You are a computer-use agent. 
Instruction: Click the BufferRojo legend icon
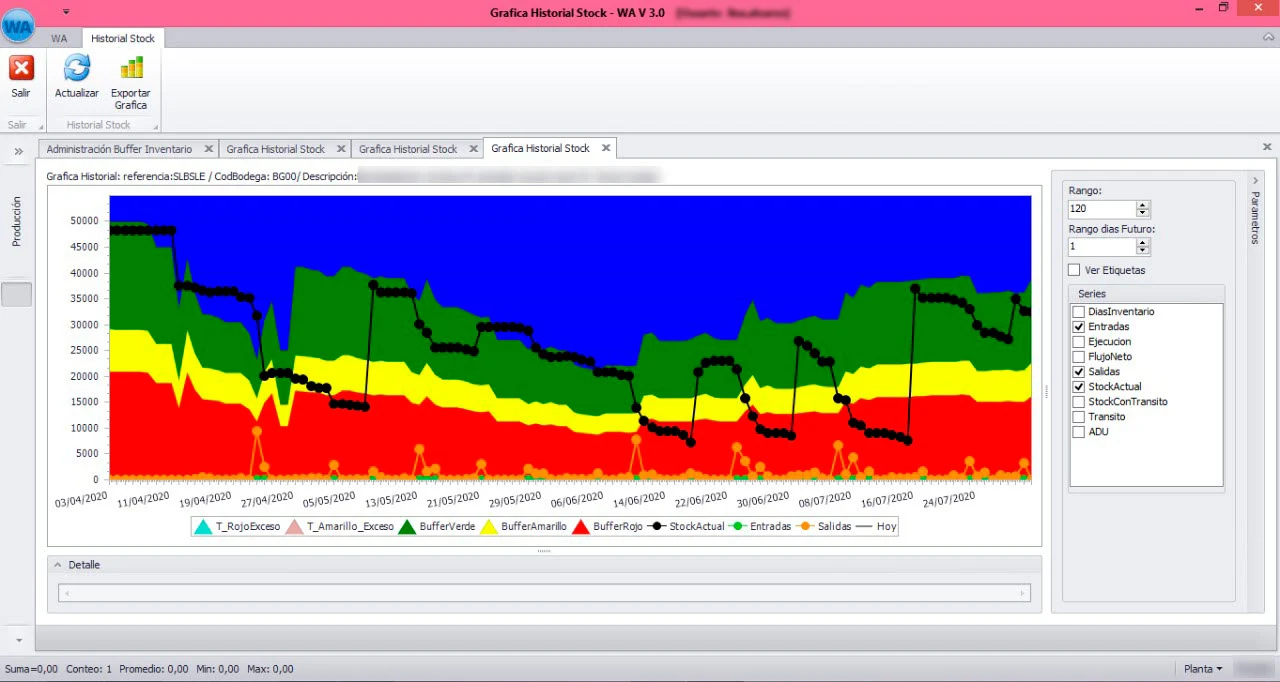pyautogui.click(x=580, y=526)
